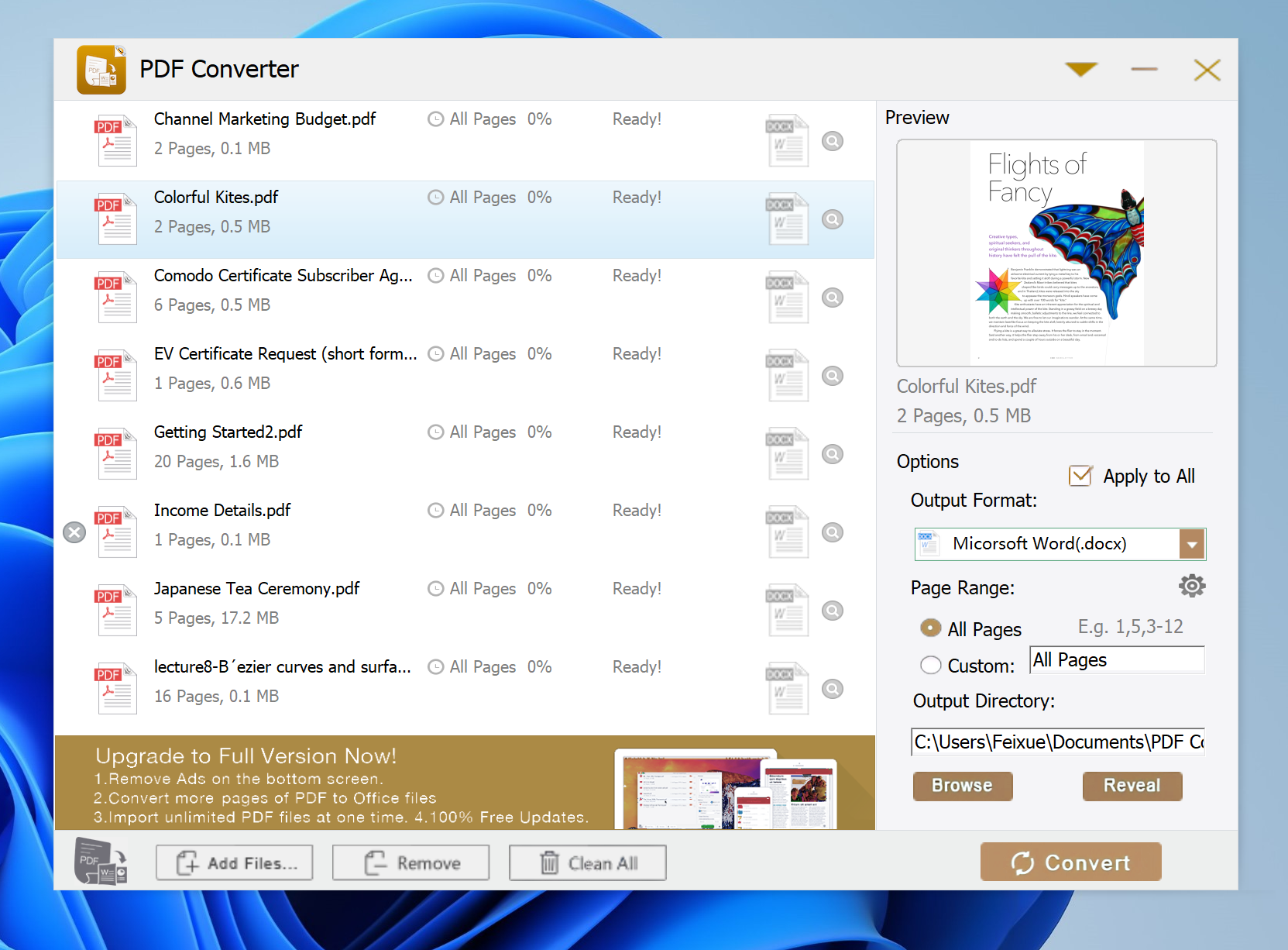Click the PDF icon of Getting Started2.pdf
Screen dimensions: 1288x950
(x=116, y=453)
